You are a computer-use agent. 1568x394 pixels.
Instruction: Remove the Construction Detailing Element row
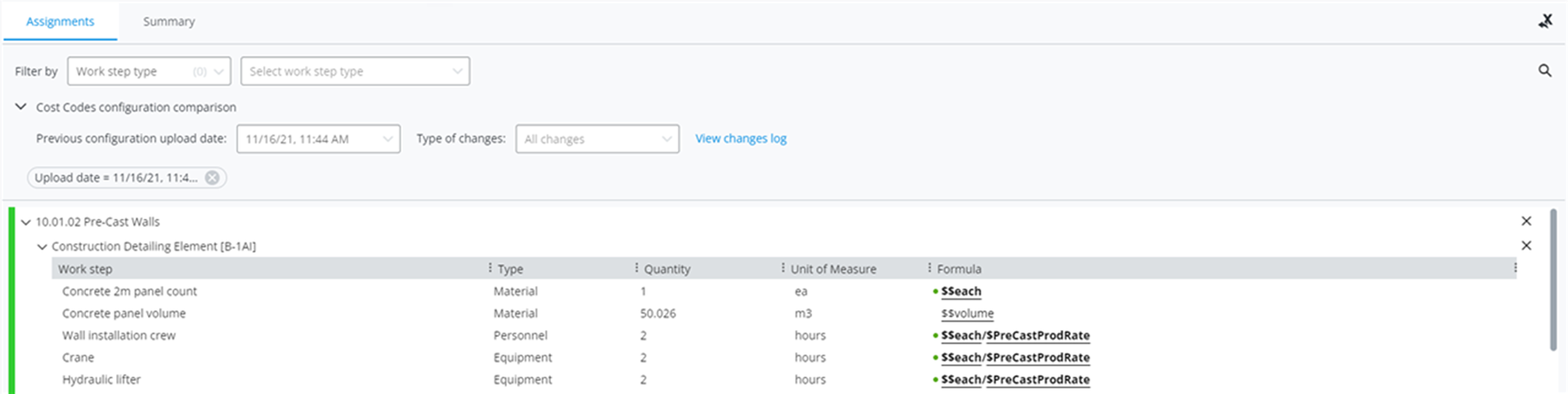(x=1526, y=246)
